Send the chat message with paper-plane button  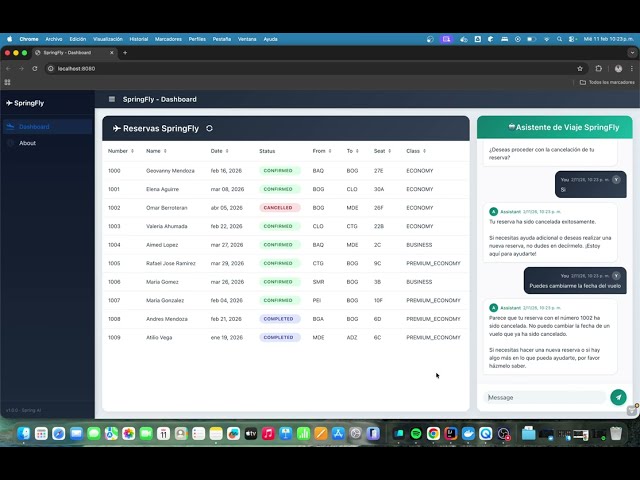pyautogui.click(x=618, y=397)
